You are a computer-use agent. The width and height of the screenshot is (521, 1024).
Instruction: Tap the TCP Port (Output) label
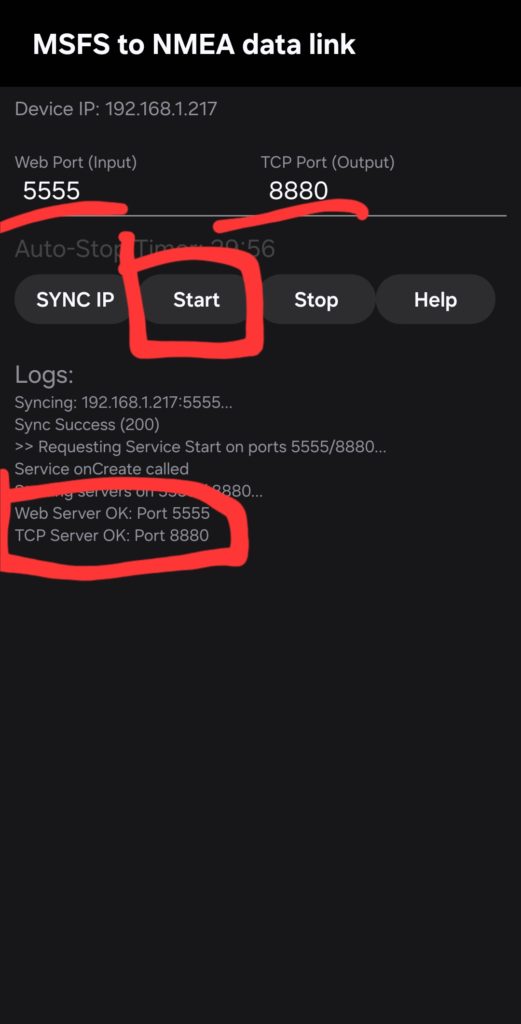pos(328,162)
